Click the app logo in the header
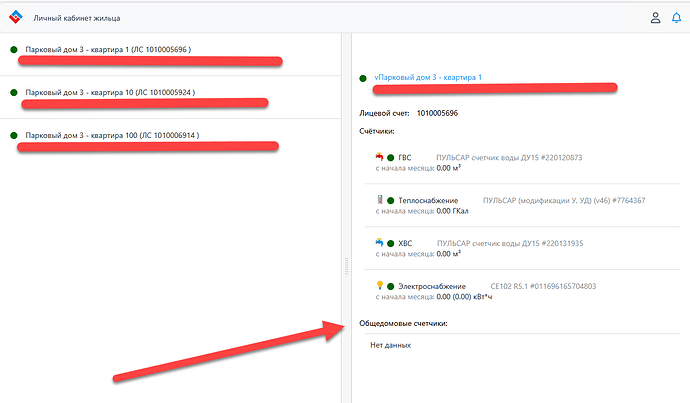The width and height of the screenshot is (690, 403). point(15,17)
